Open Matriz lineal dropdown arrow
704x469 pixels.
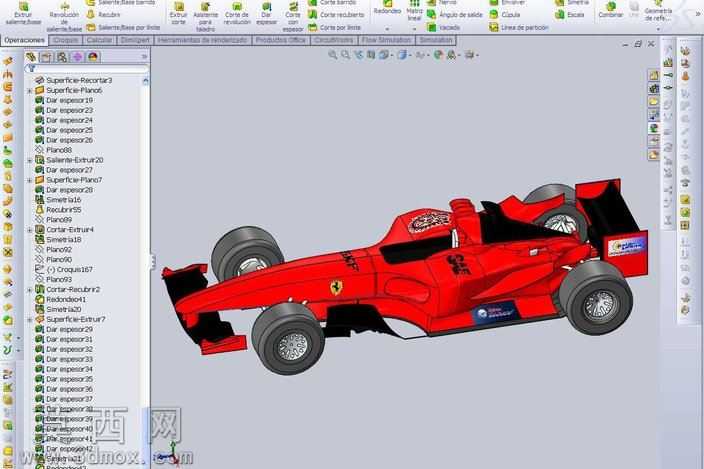point(414,29)
